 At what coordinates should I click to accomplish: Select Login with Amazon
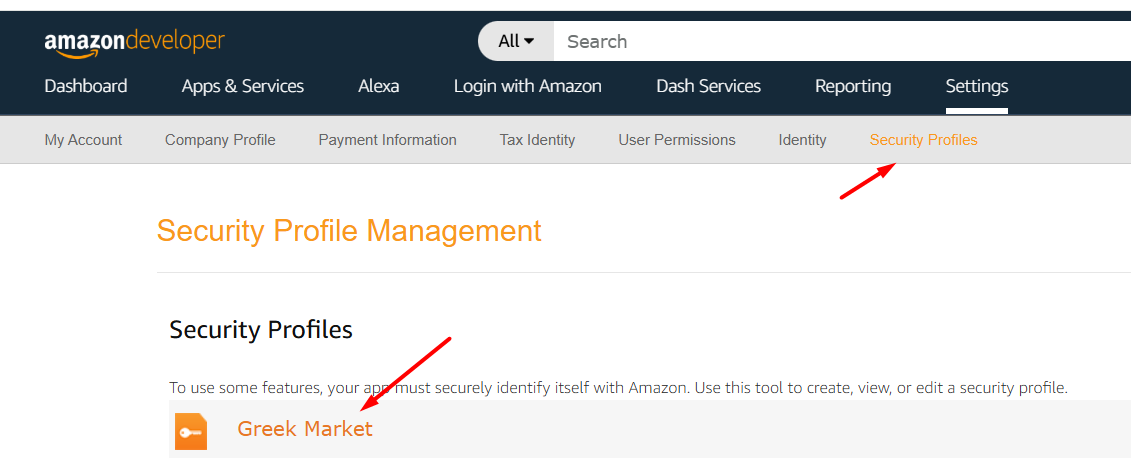pos(528,86)
